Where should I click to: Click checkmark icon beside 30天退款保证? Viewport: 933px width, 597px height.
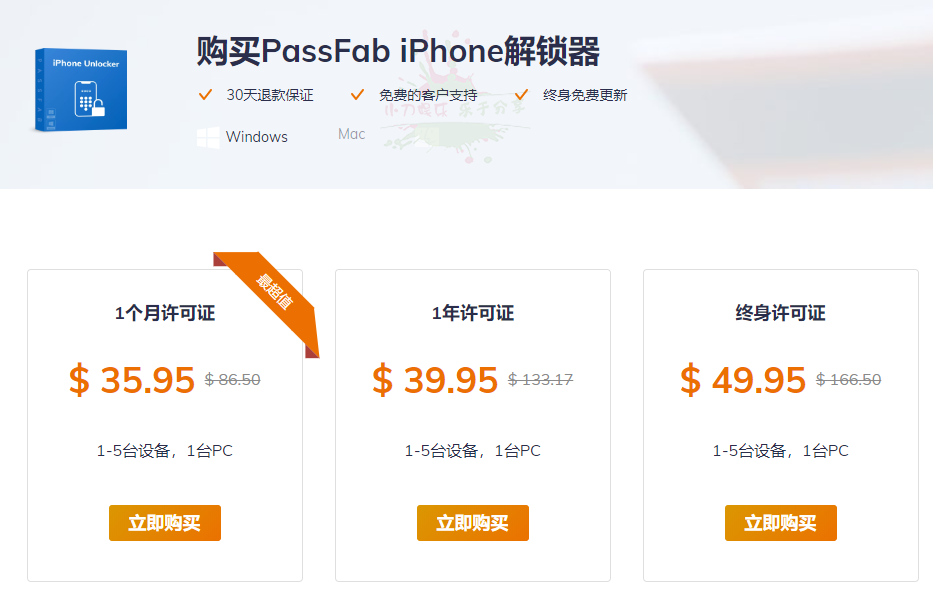[206, 95]
